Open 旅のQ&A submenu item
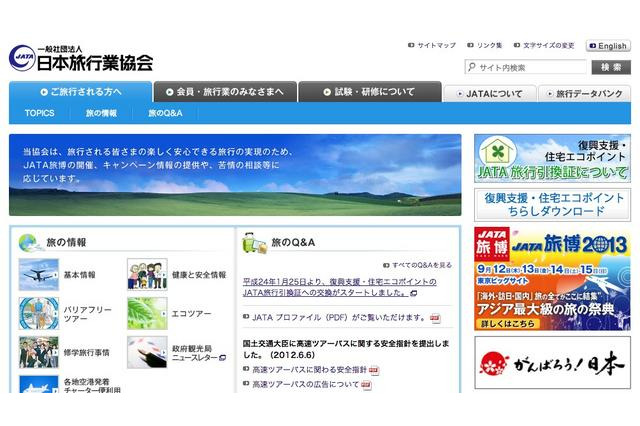Image resolution: width=640 pixels, height=426 pixels. tap(165, 113)
